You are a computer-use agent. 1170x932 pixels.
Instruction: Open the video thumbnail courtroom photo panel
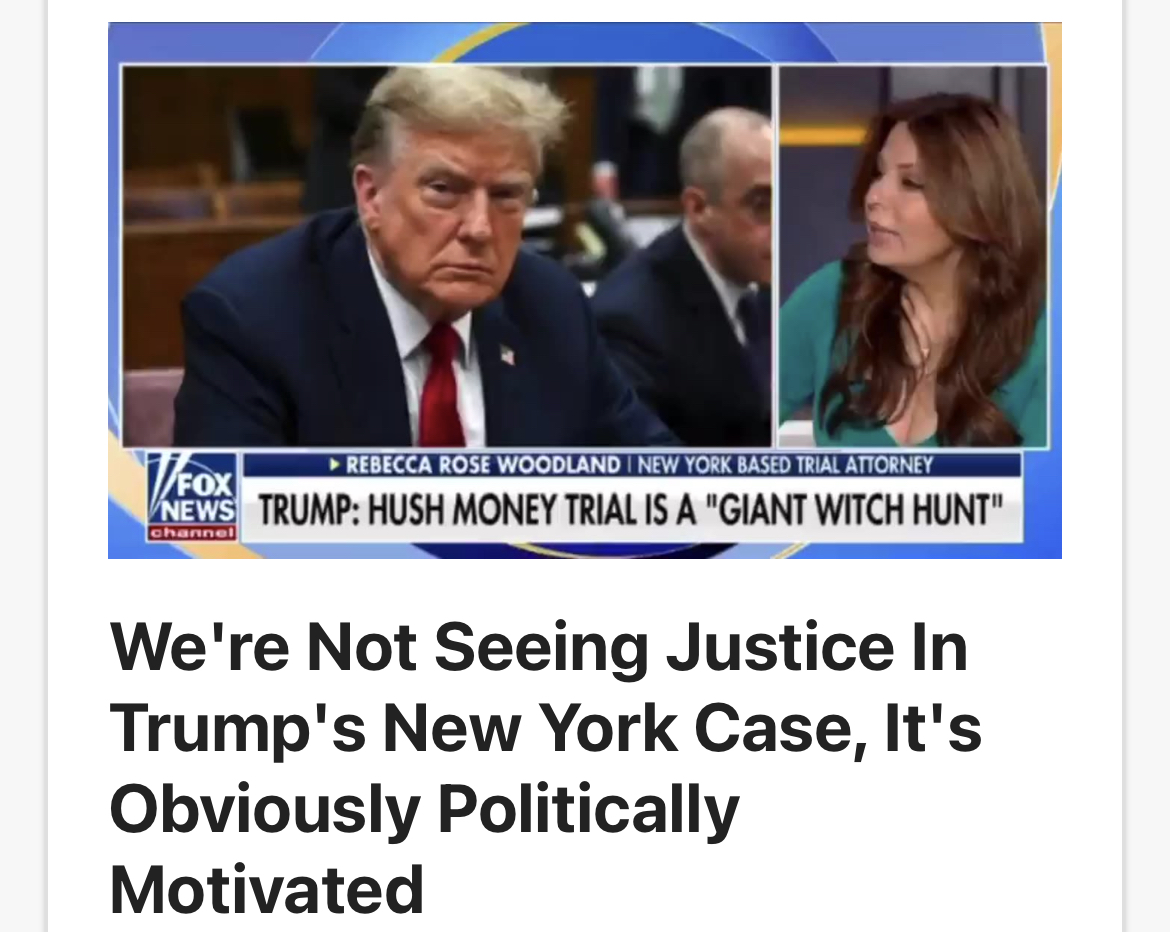[447, 256]
